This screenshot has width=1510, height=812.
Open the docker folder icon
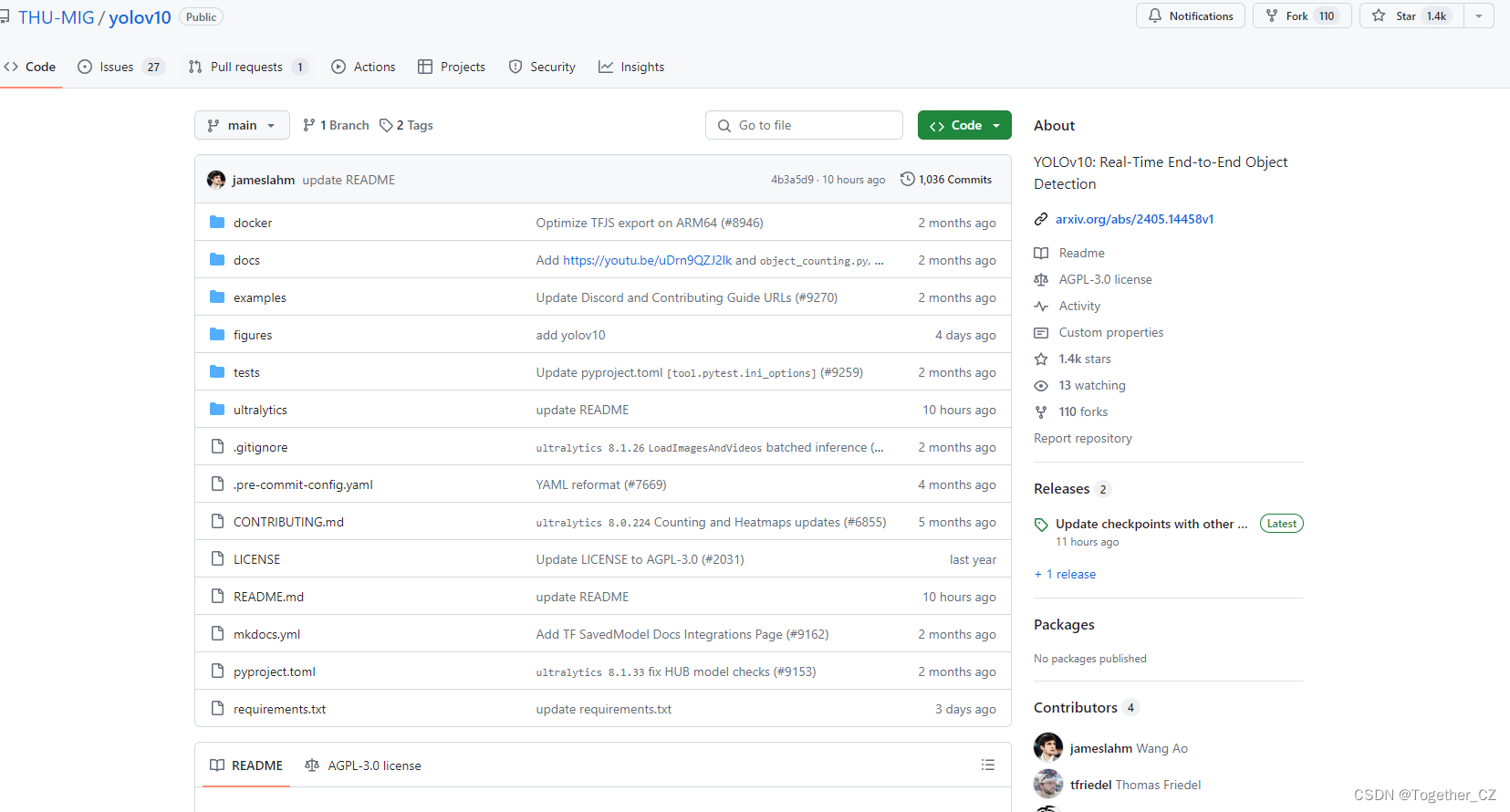coord(217,223)
